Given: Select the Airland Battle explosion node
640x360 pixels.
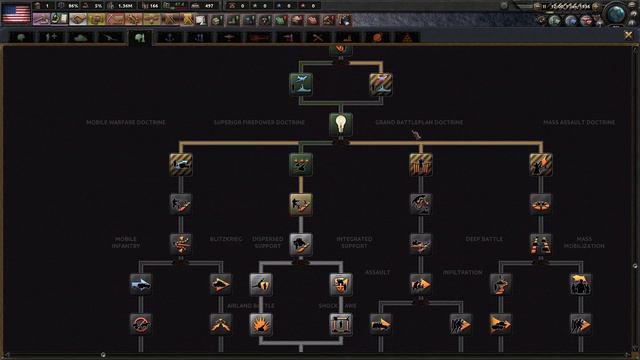Looking at the screenshot, I should (261, 324).
